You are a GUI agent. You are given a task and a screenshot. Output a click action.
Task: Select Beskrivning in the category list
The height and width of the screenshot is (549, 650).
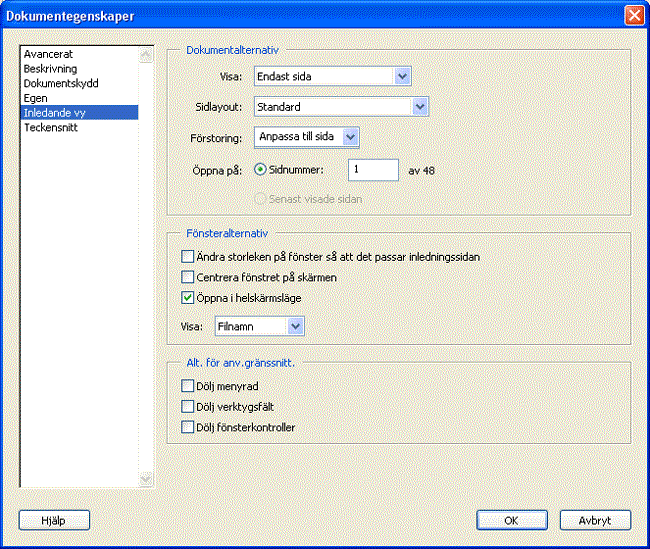[51, 68]
